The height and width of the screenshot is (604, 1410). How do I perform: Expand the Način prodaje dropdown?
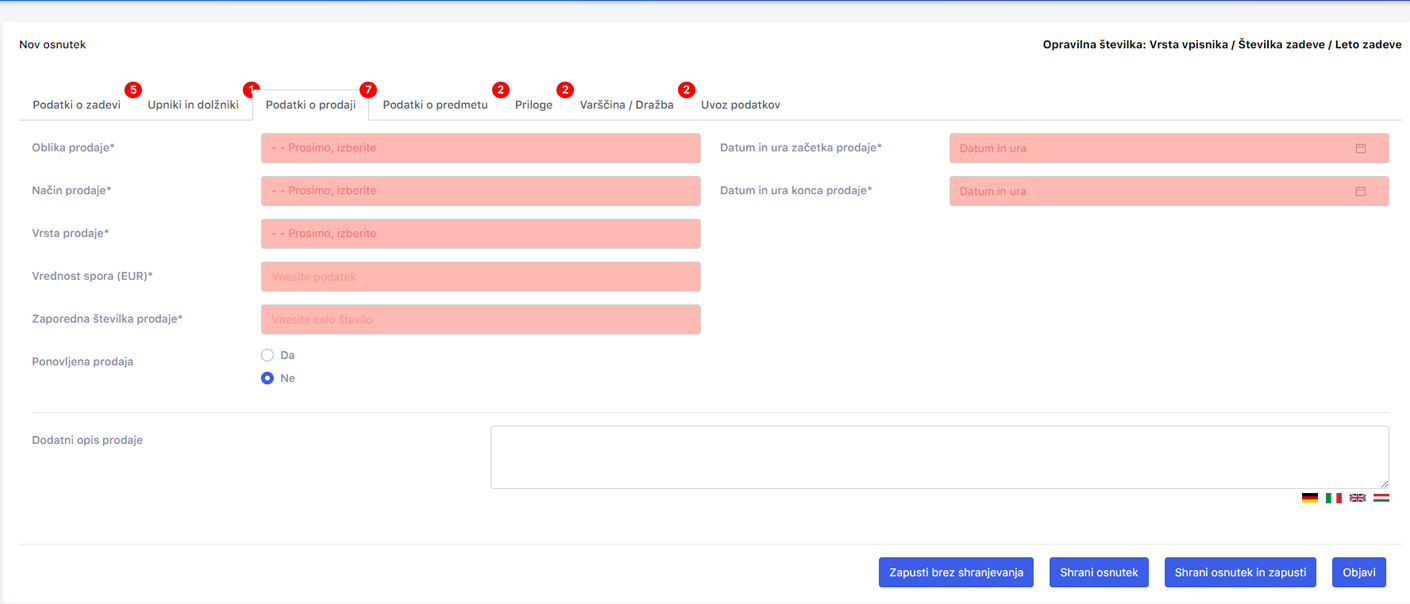coord(480,191)
